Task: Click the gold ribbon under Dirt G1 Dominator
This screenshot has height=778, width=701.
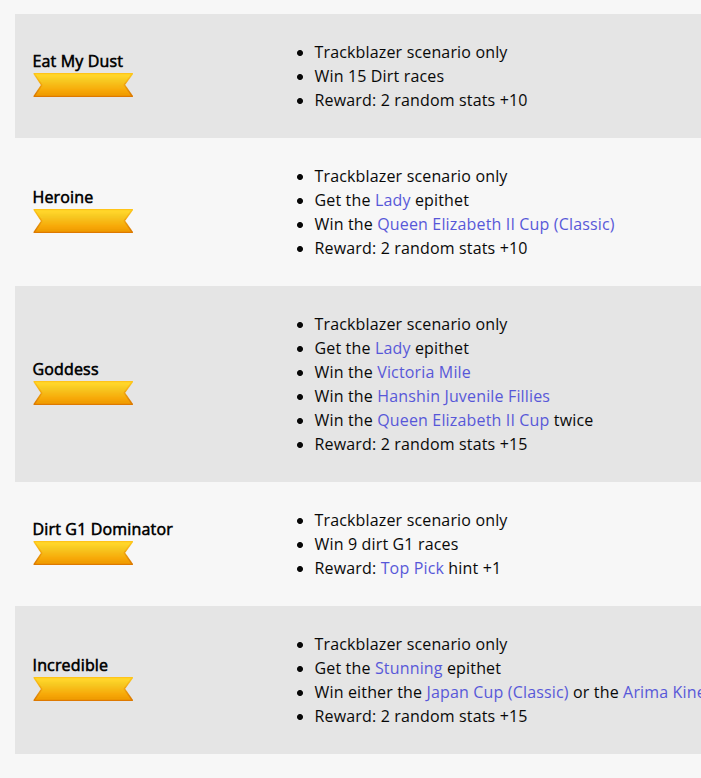Action: click(x=83, y=553)
